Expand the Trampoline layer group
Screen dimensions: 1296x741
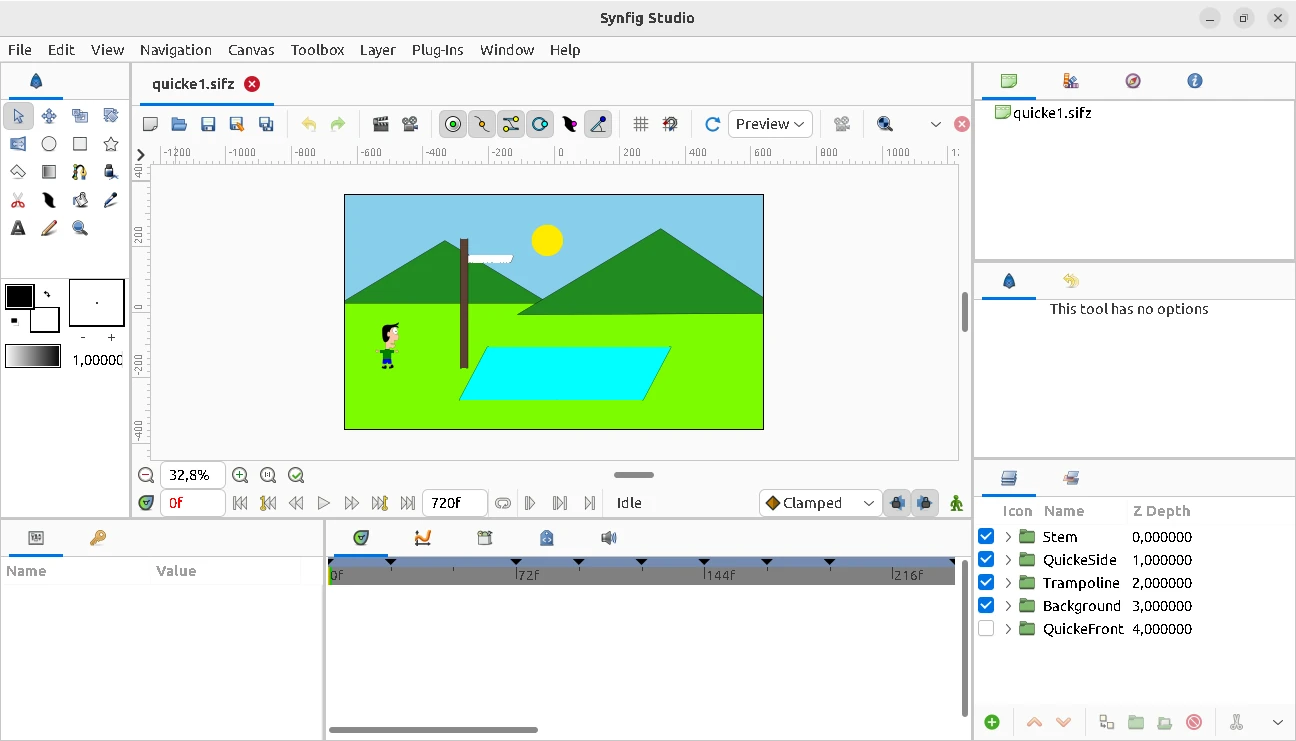pyautogui.click(x=1008, y=583)
